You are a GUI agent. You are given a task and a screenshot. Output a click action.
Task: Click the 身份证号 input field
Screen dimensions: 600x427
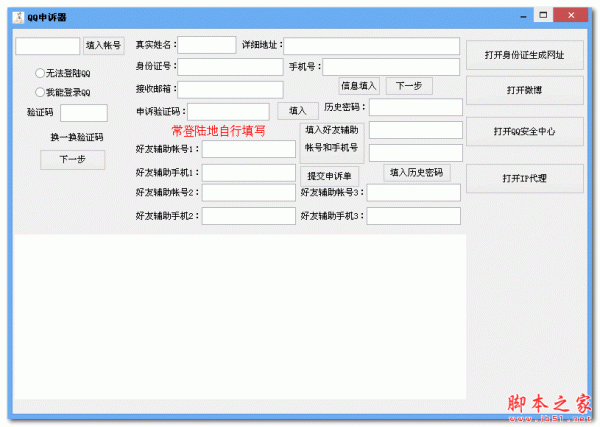coord(230,67)
